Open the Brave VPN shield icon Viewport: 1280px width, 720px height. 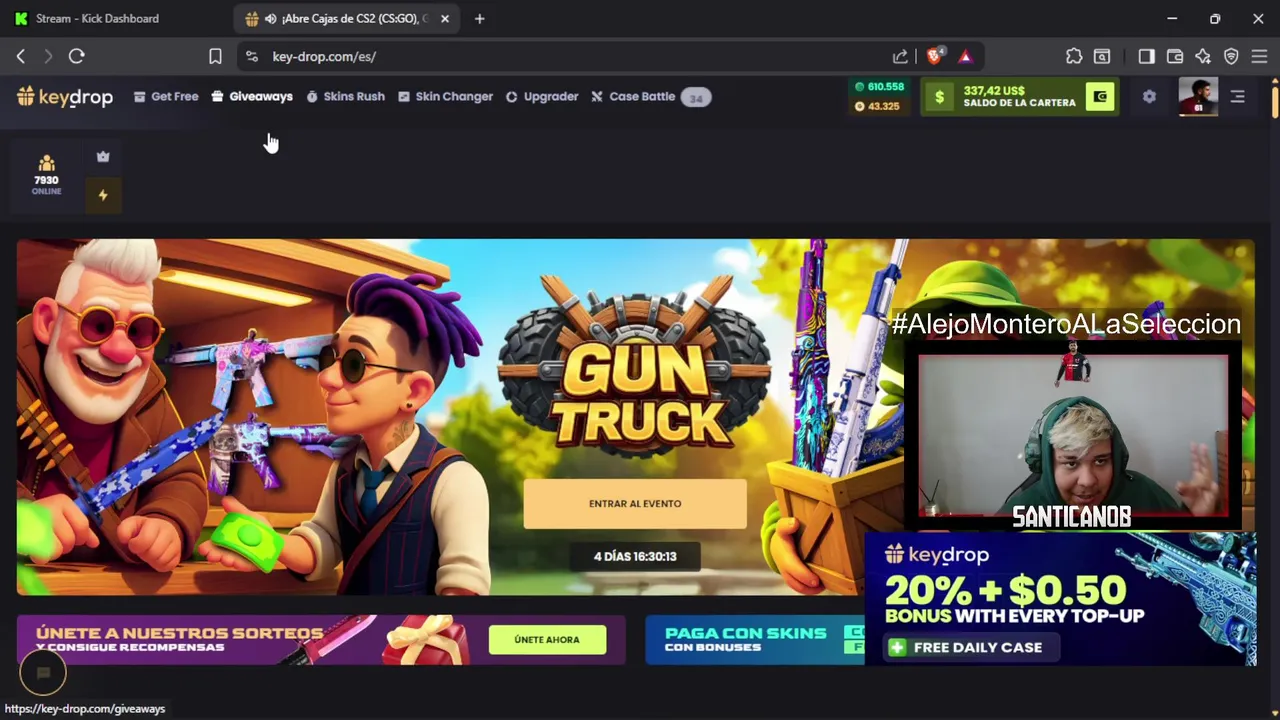coord(1231,57)
